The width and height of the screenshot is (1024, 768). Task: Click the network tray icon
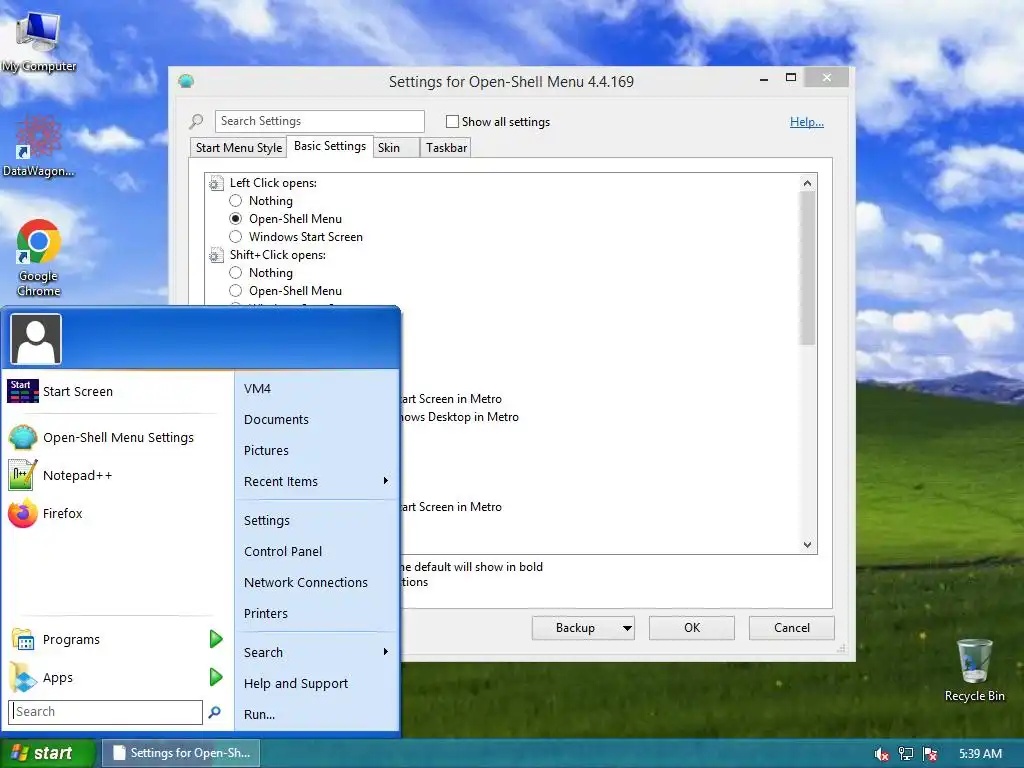point(906,754)
